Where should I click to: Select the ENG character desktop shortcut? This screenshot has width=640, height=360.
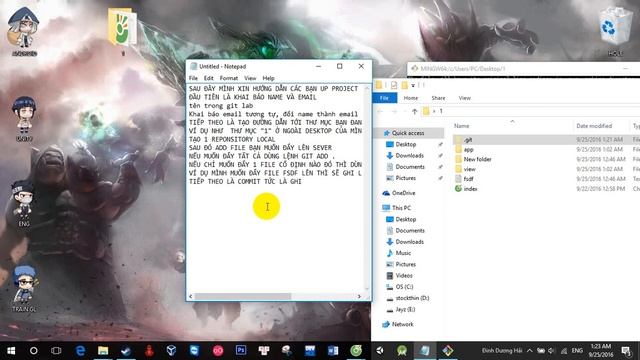coord(24,203)
